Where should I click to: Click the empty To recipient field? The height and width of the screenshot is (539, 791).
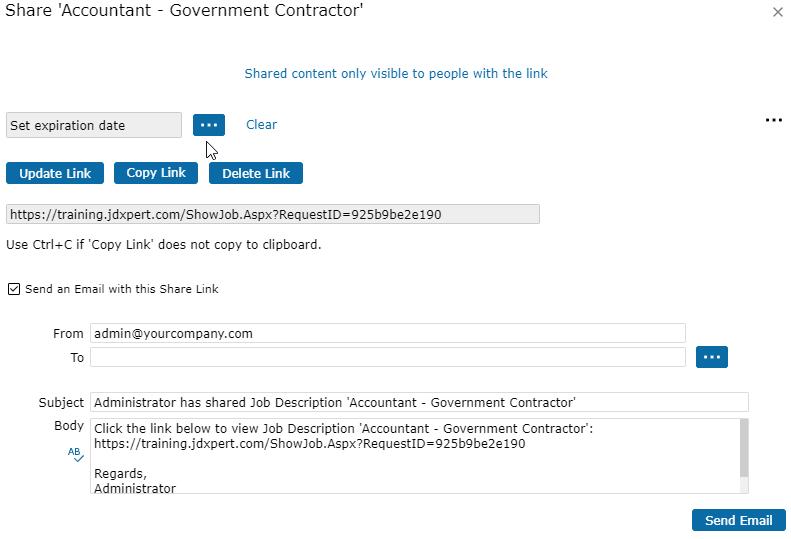[387, 357]
